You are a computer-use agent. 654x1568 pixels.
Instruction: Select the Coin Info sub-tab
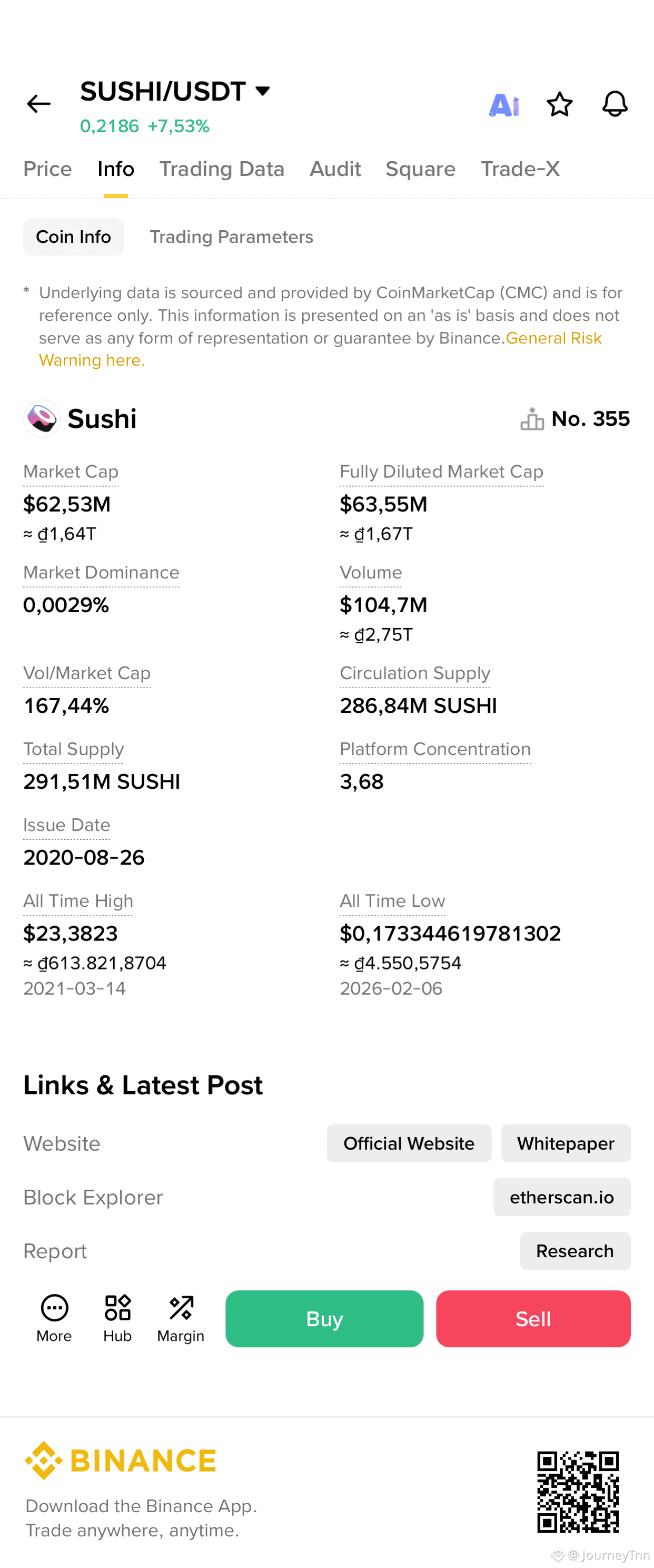pyautogui.click(x=74, y=237)
